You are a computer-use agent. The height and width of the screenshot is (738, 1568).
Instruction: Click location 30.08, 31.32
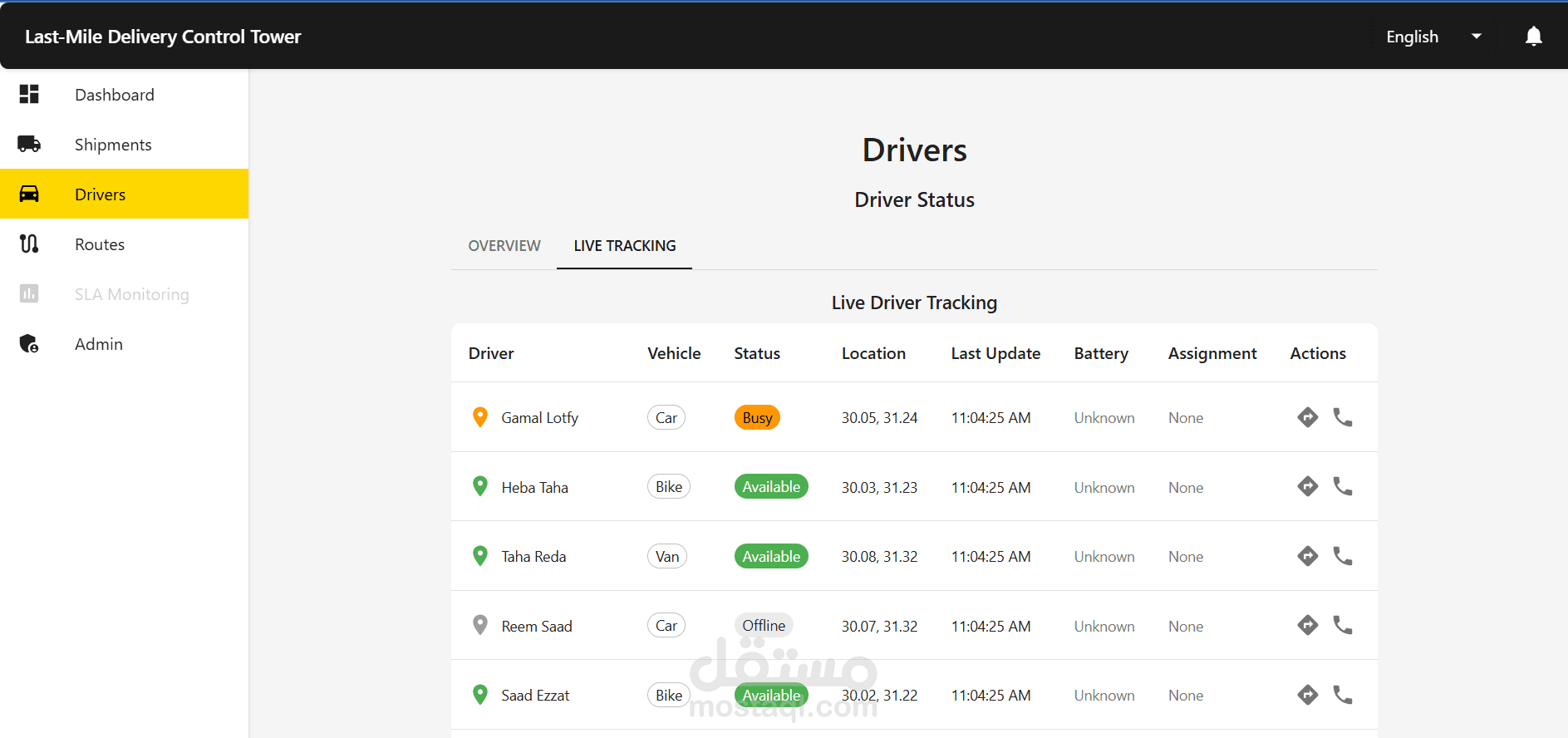tap(879, 556)
